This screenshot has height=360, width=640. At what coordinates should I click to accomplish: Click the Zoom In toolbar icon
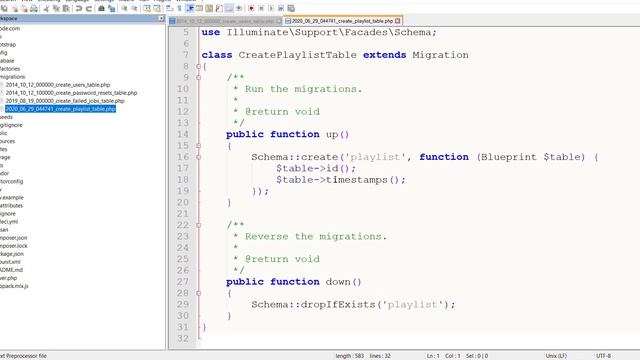(124, 8)
